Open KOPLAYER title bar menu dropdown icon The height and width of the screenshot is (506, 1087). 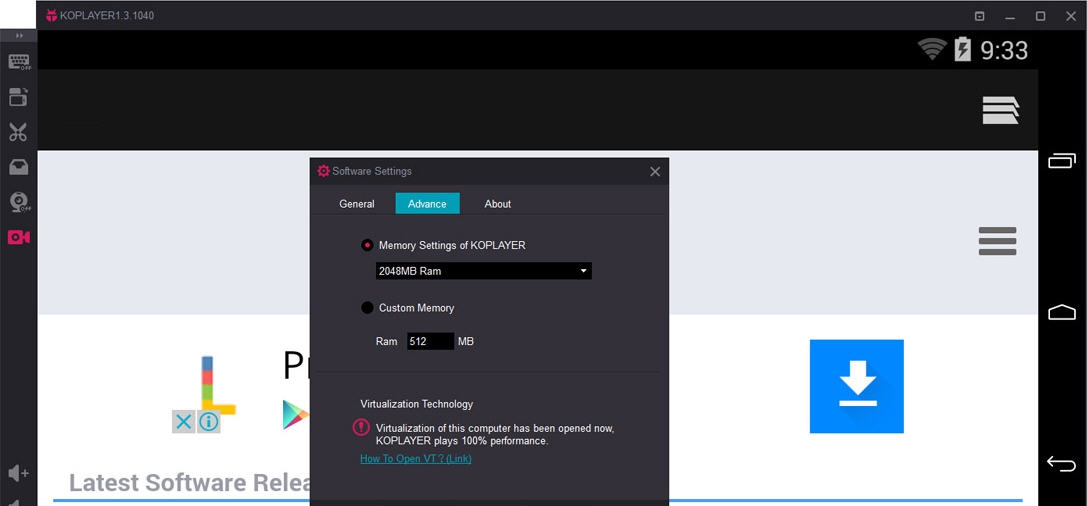pos(980,17)
